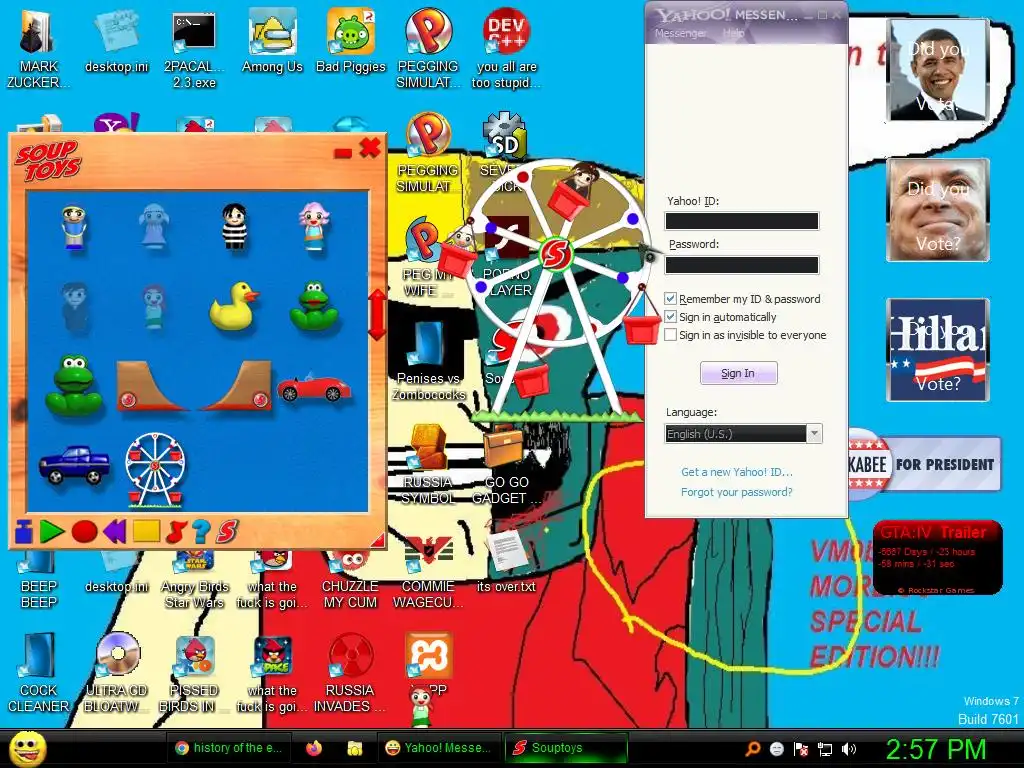
Task: Click the red record circle in Souptoys
Action: pos(84,532)
